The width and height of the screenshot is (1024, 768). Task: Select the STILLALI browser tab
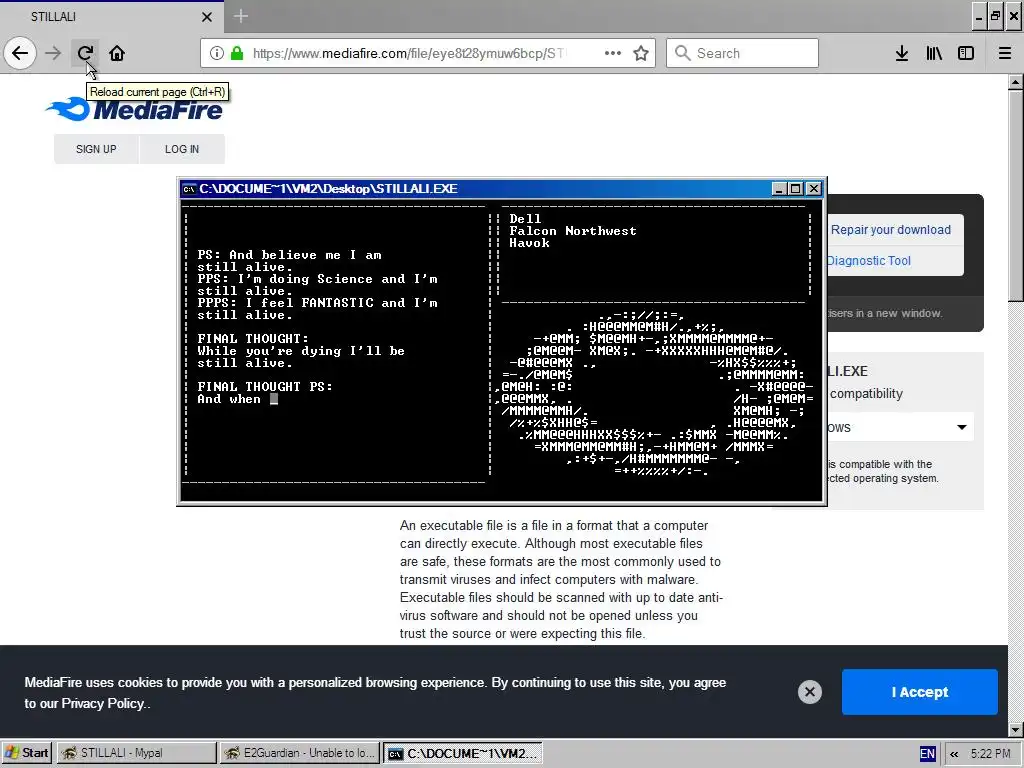[111, 16]
